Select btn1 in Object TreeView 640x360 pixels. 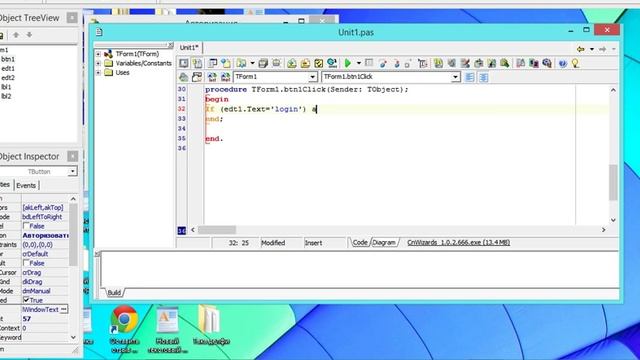tap(8, 59)
